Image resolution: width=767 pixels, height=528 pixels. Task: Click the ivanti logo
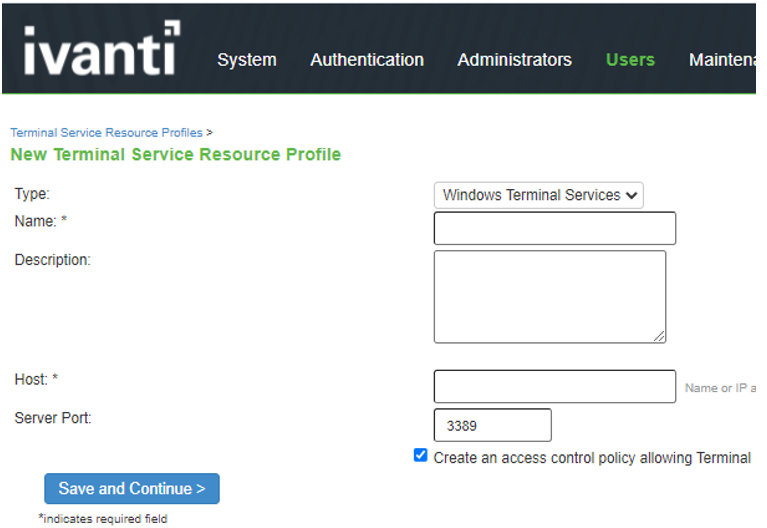tap(102, 48)
